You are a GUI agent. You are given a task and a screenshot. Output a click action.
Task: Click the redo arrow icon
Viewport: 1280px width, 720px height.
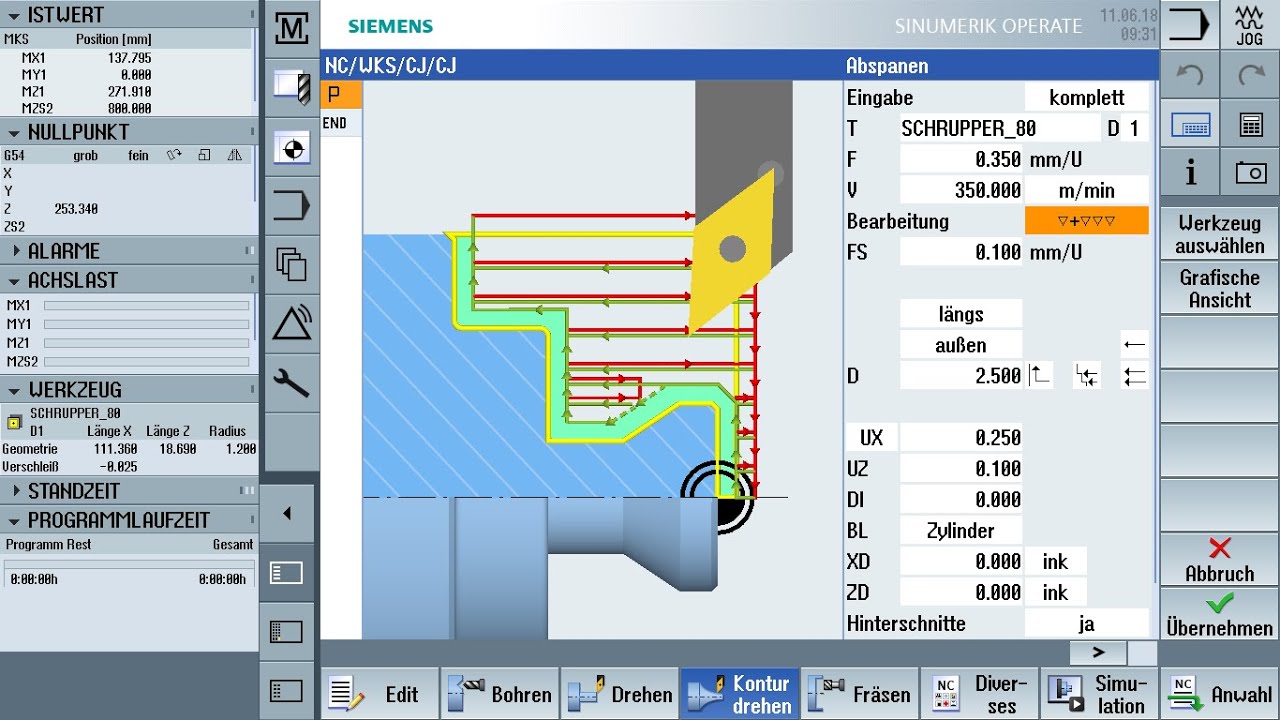click(x=1250, y=75)
